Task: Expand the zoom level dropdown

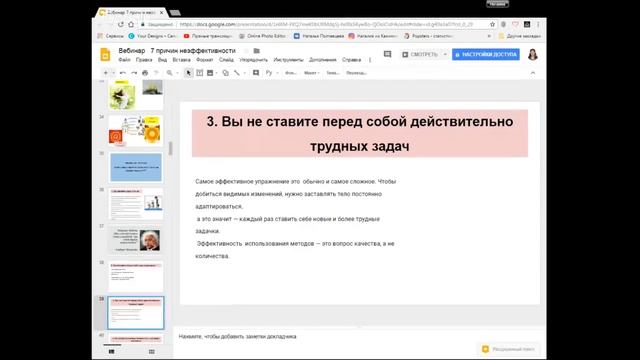Action: pyautogui.click(x=177, y=73)
